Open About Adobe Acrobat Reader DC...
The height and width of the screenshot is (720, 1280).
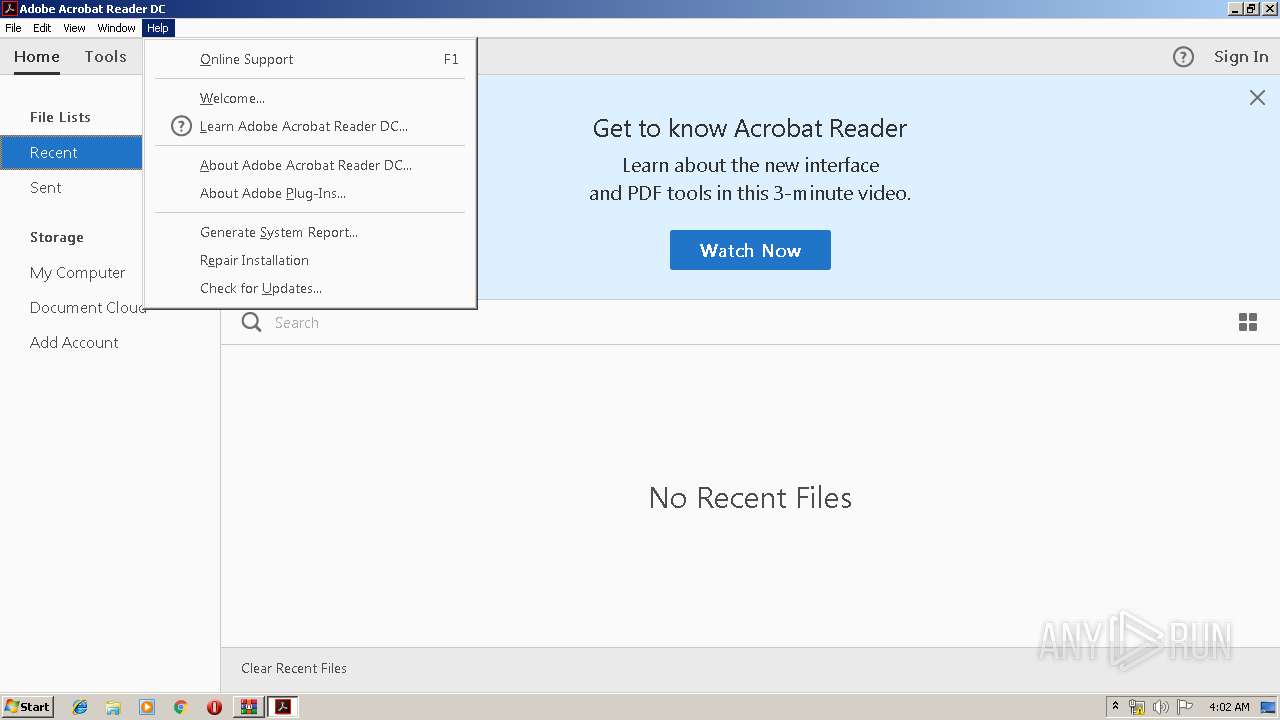point(310,165)
